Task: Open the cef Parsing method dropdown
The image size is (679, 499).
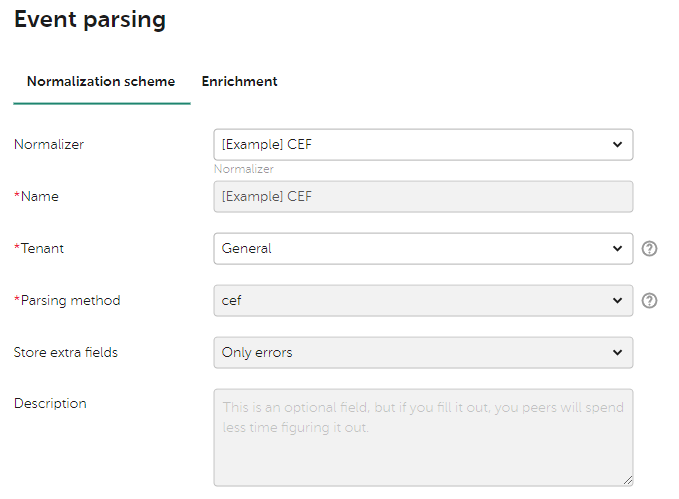Action: pos(423,301)
